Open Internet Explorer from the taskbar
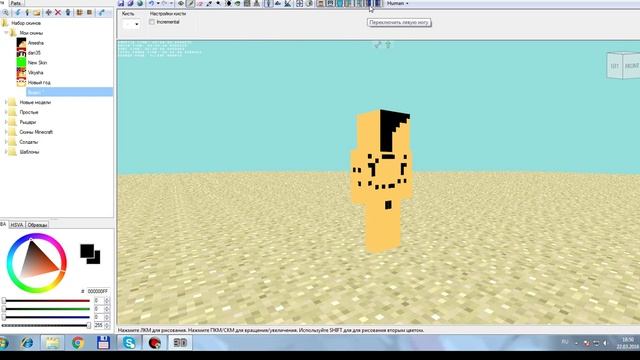Screen dimensions: 640x360 tap(27, 342)
